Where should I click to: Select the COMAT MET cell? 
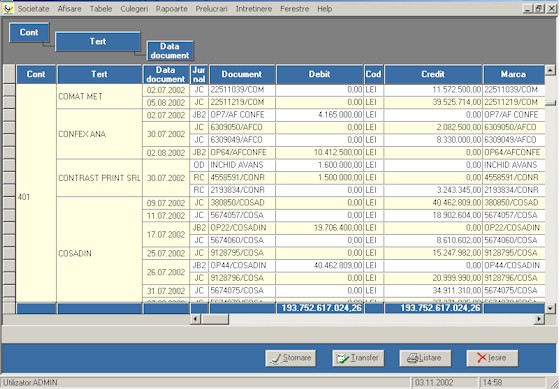tap(99, 96)
